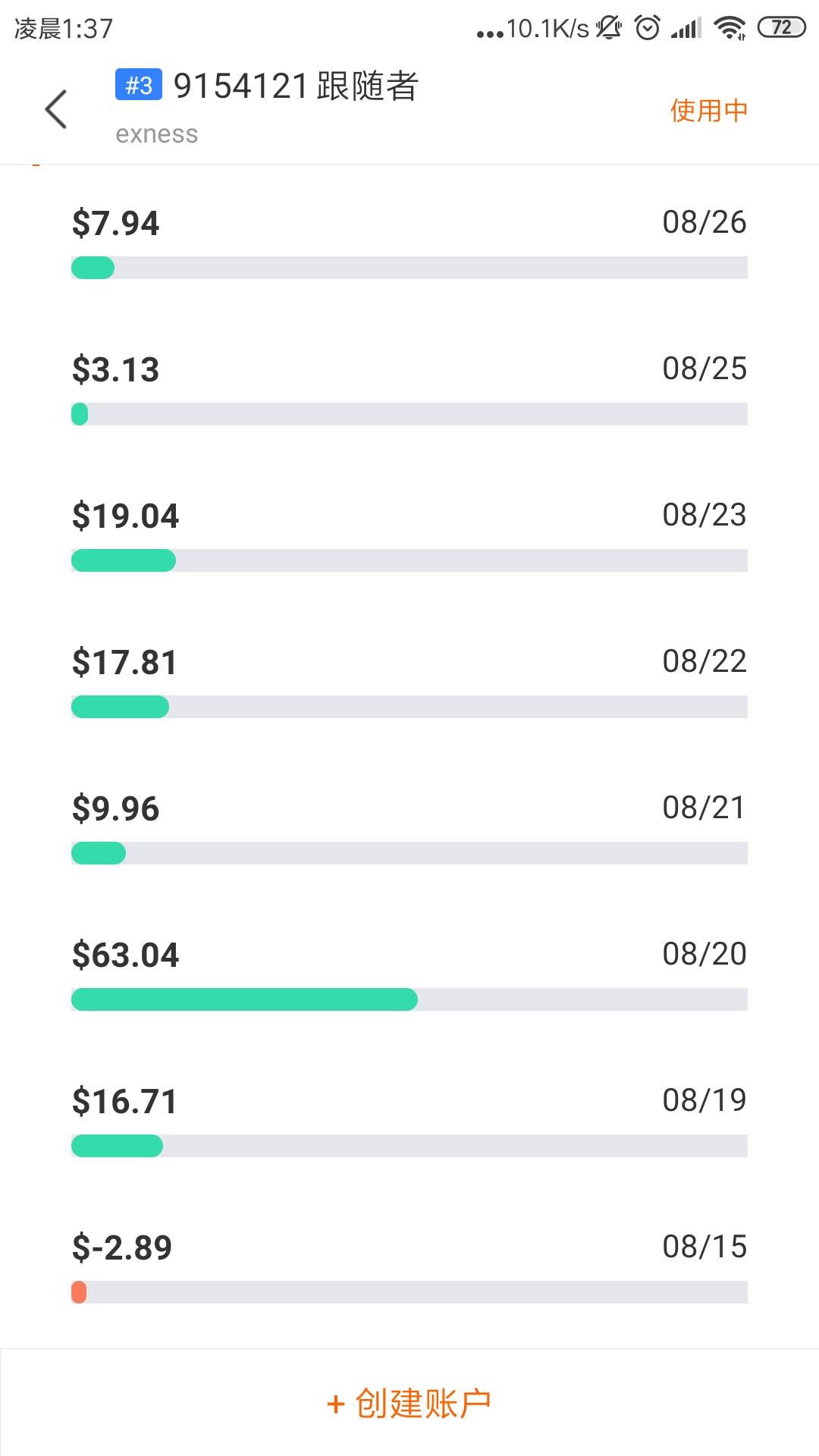Click the red 08/15 loss bar
The image size is (819, 1456).
[79, 1292]
